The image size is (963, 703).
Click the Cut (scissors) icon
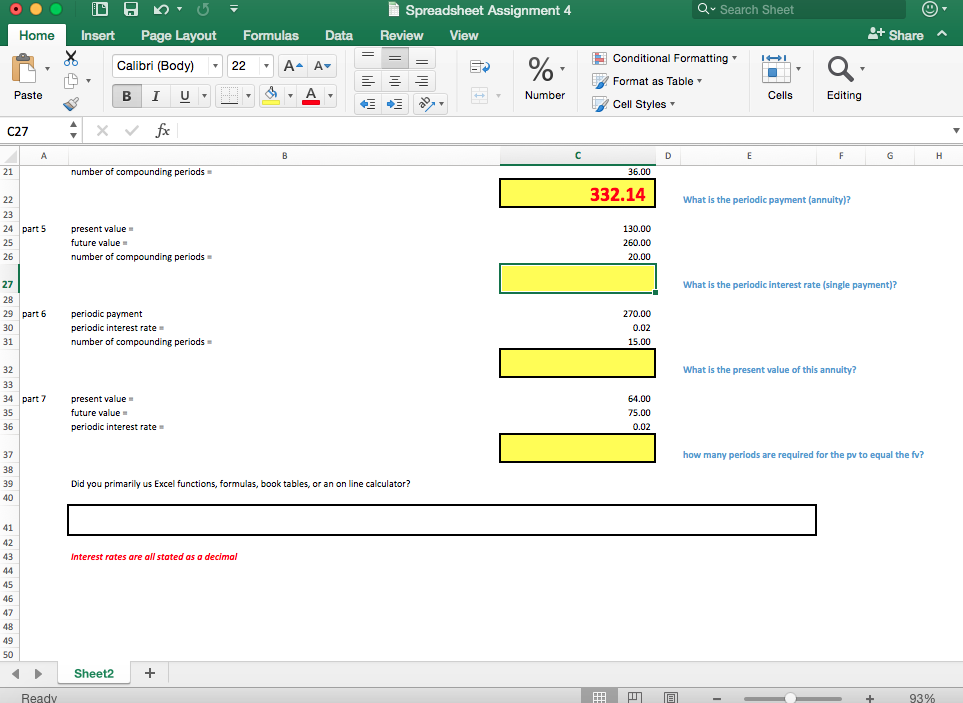pos(70,58)
